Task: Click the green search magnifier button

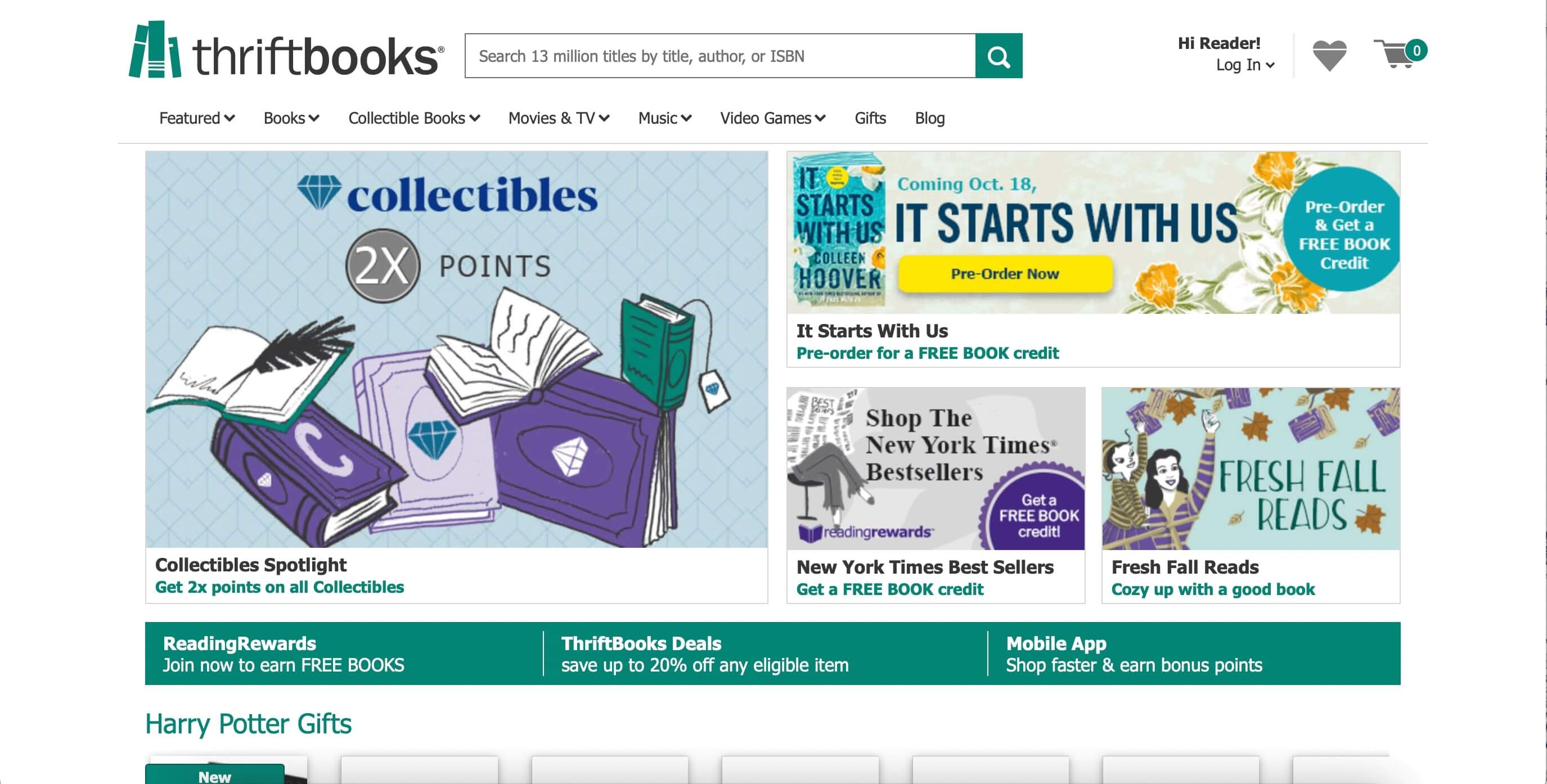Action: [x=998, y=56]
